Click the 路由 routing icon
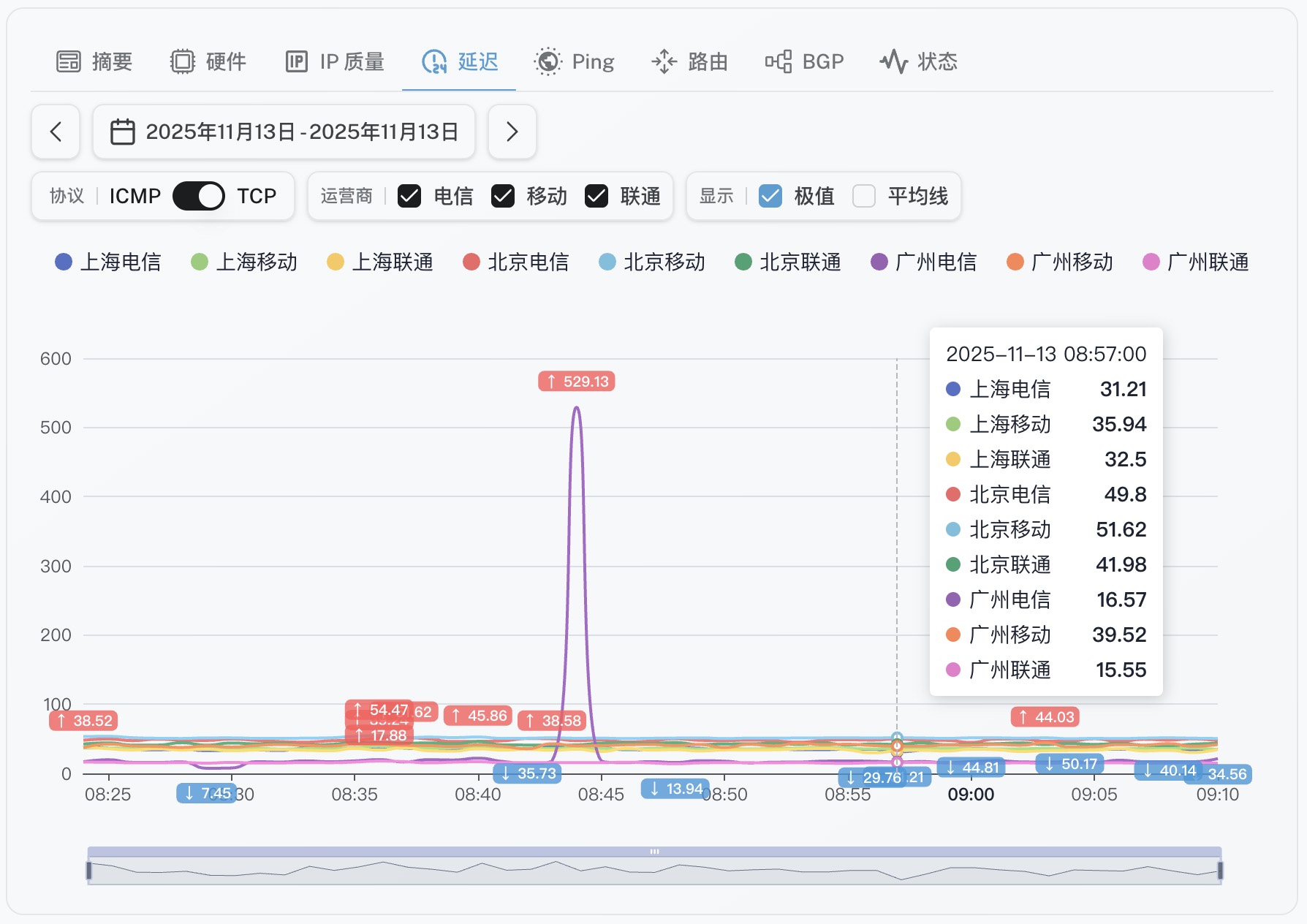This screenshot has width=1307, height=924. (x=664, y=62)
